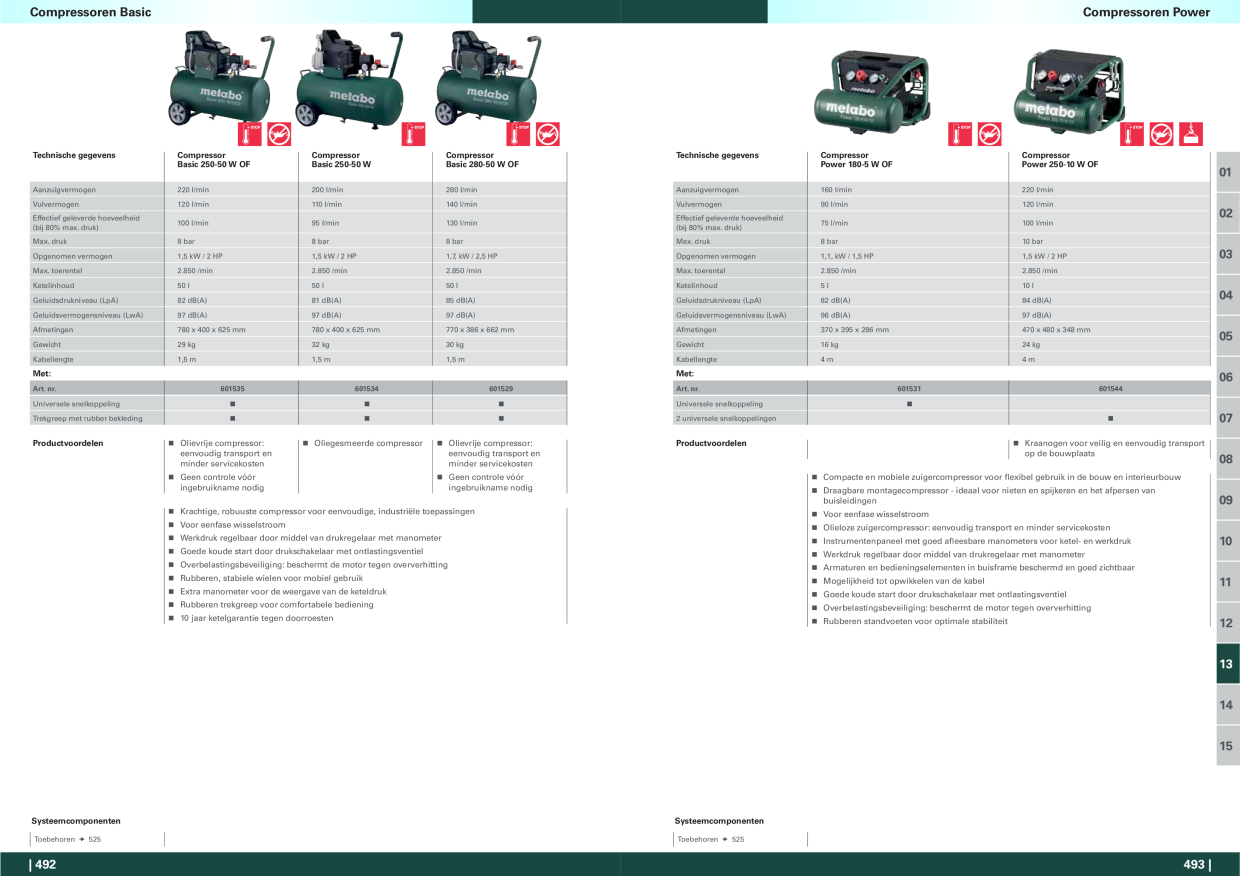This screenshot has height=876, width=1240.
Task: Click article number 601535
Action: pos(232,388)
